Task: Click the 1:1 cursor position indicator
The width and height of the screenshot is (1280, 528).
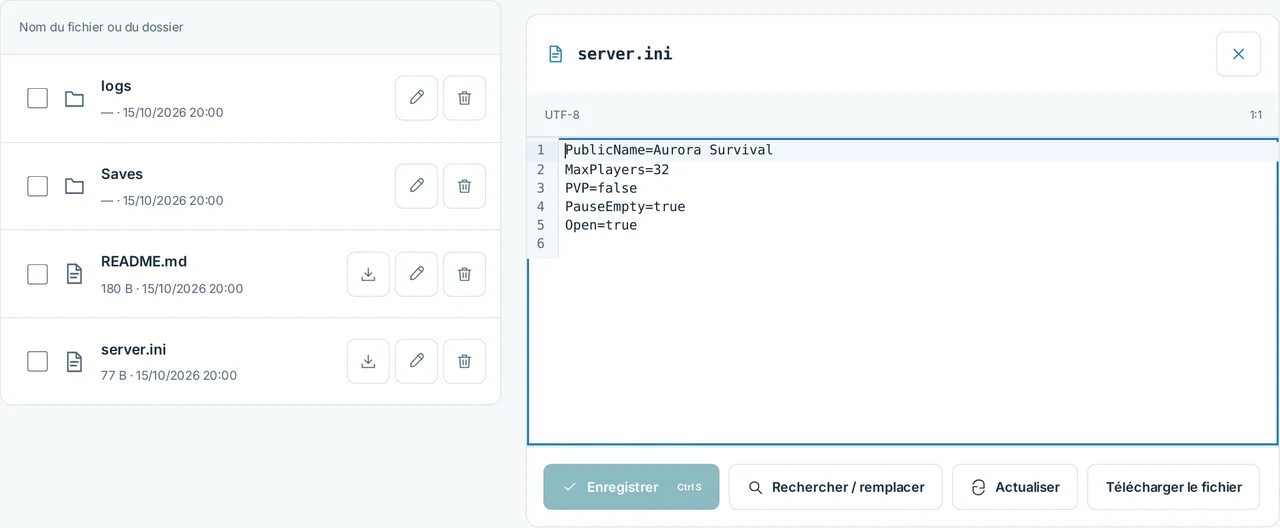Action: (x=1256, y=115)
